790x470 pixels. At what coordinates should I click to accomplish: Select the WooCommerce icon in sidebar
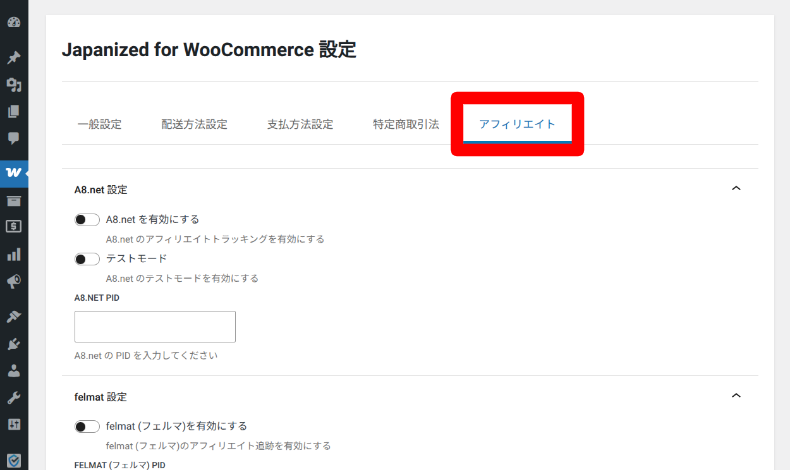(14, 173)
